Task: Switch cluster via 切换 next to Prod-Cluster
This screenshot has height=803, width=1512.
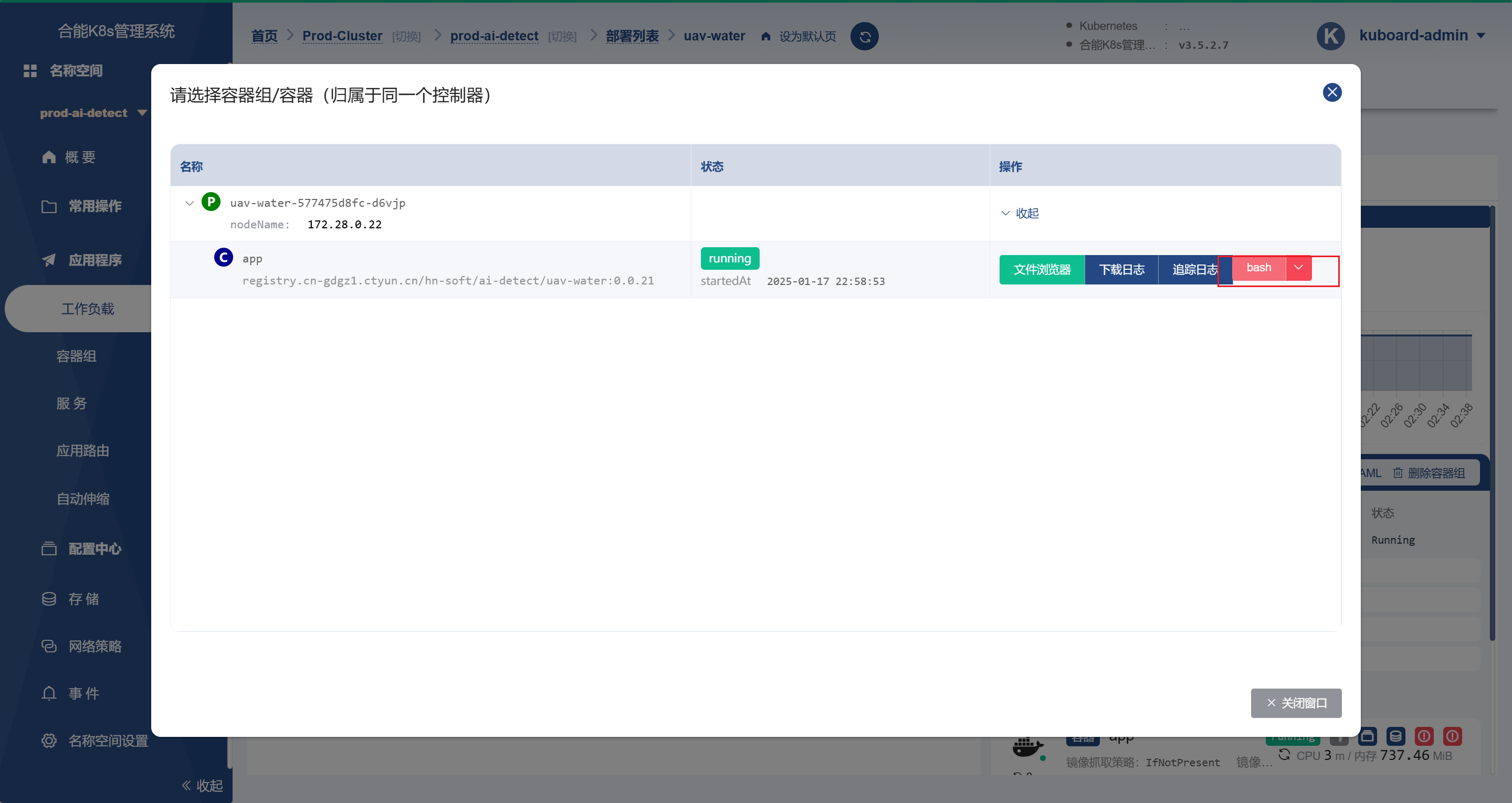Action: 406,36
